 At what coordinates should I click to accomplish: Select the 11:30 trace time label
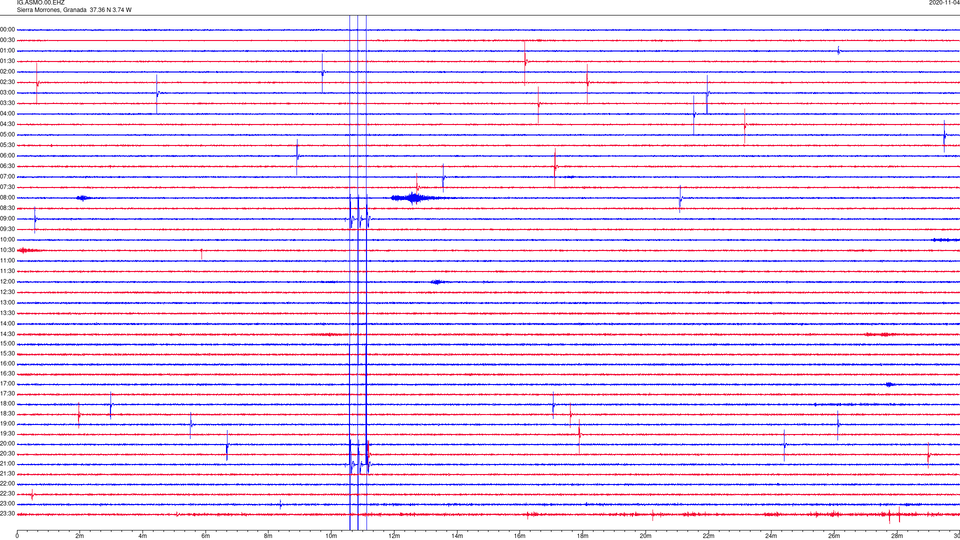point(7,271)
